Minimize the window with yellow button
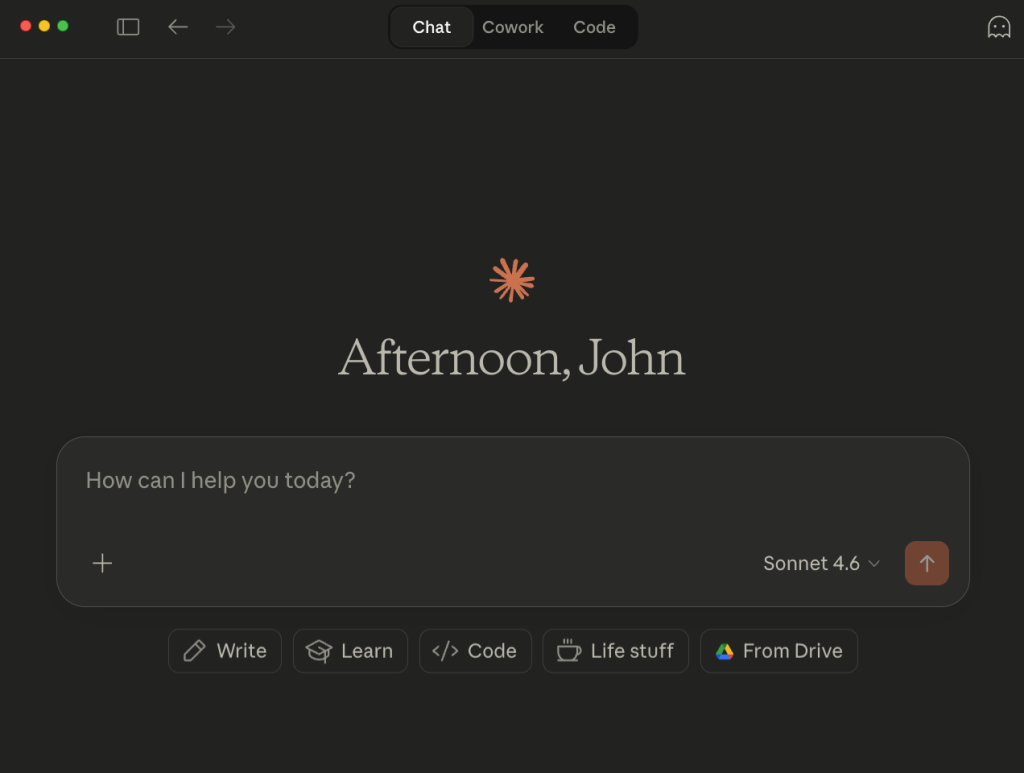This screenshot has width=1024, height=773. point(44,26)
